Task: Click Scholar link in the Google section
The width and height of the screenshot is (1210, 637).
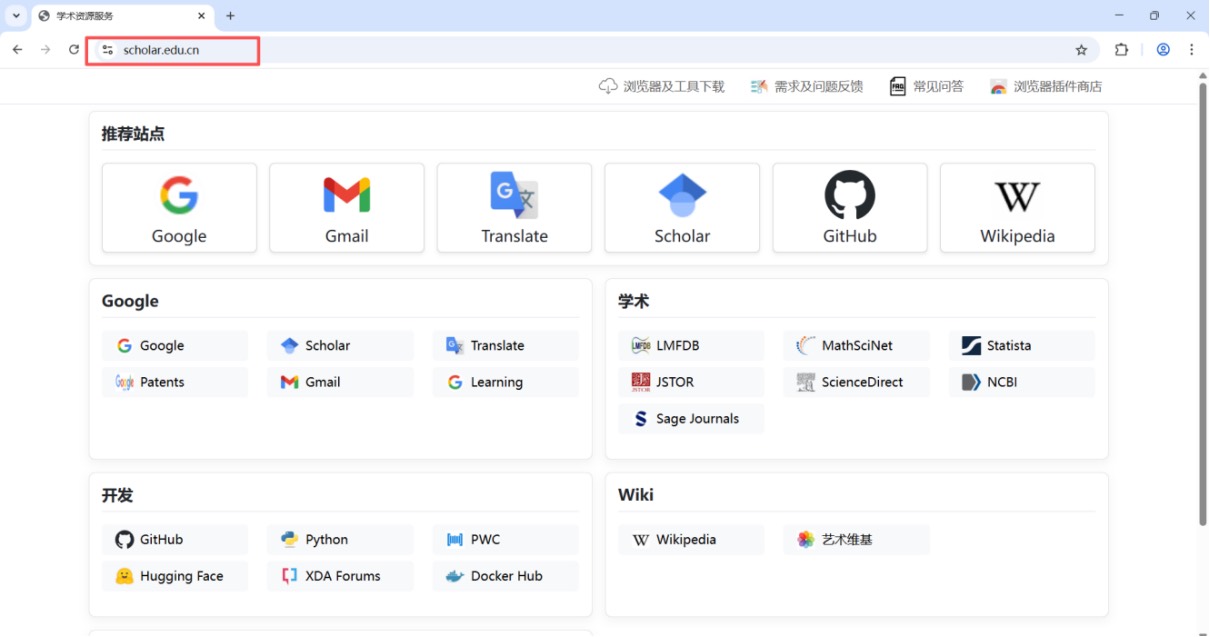Action: 340,346
